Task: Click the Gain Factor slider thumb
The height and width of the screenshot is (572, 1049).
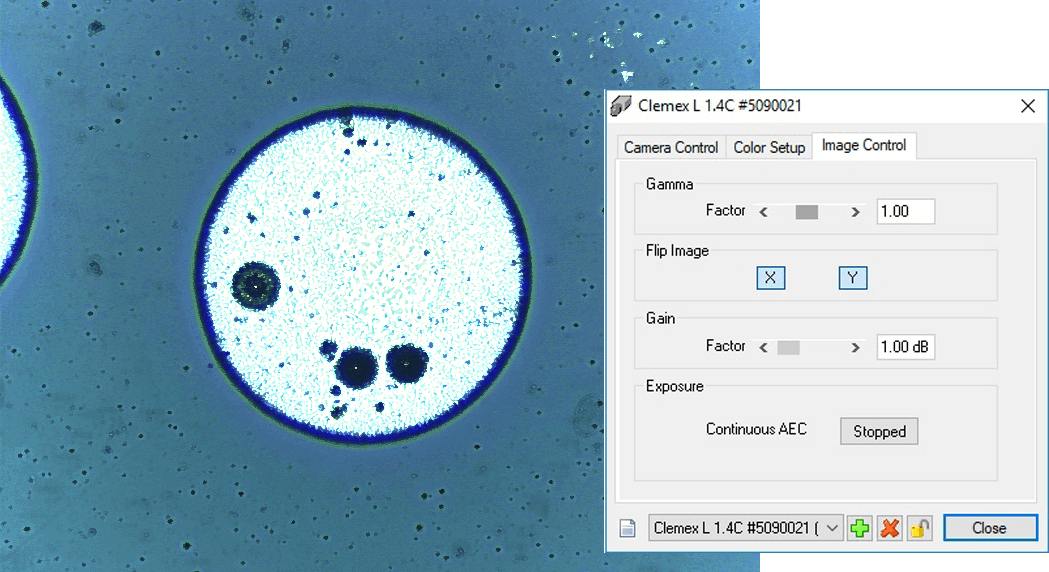Action: click(x=788, y=348)
